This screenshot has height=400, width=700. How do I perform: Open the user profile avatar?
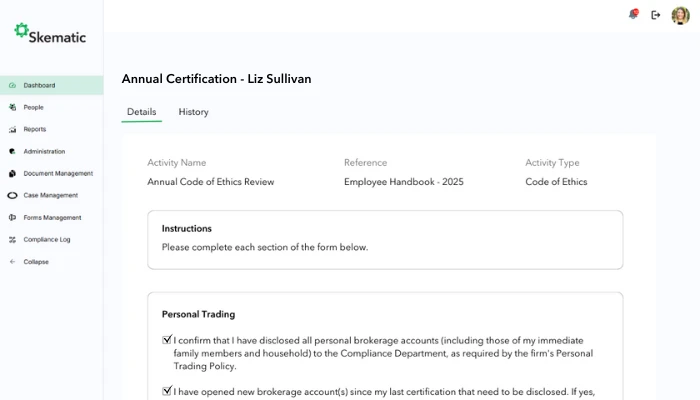pyautogui.click(x=680, y=15)
